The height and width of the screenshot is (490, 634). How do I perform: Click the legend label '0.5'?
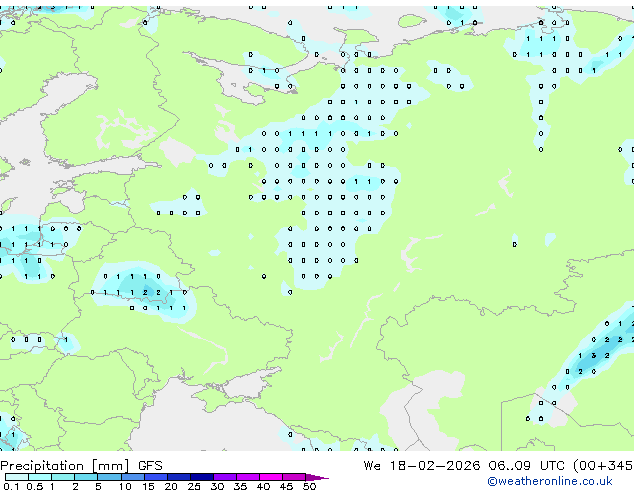[34, 486]
